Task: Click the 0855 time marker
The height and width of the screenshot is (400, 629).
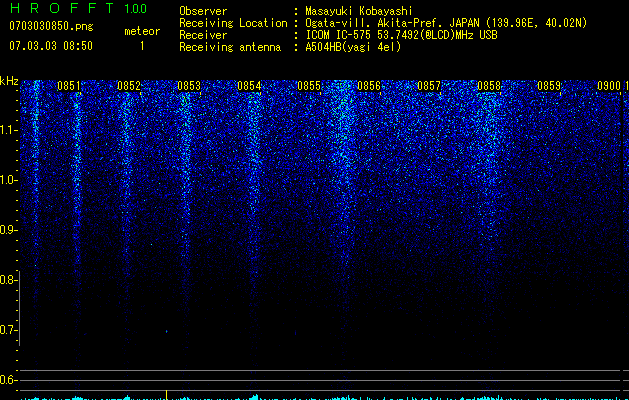Action: (309, 86)
